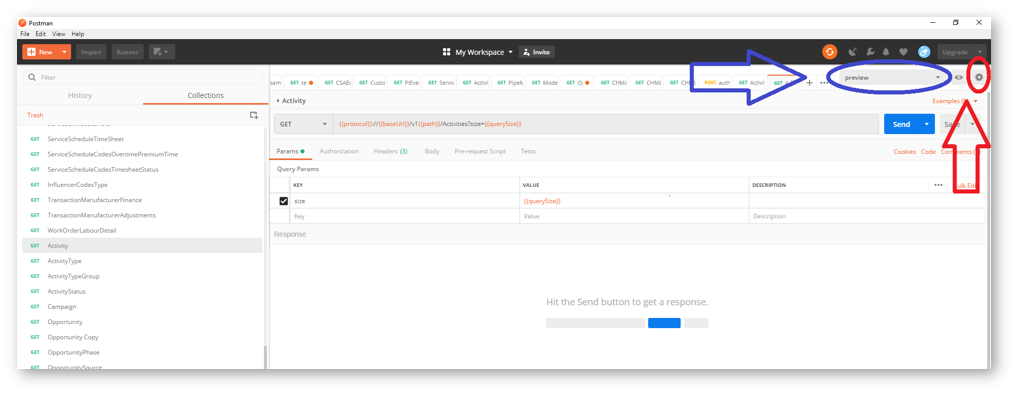Open the Upgrade dropdown arrow

[x=979, y=52]
